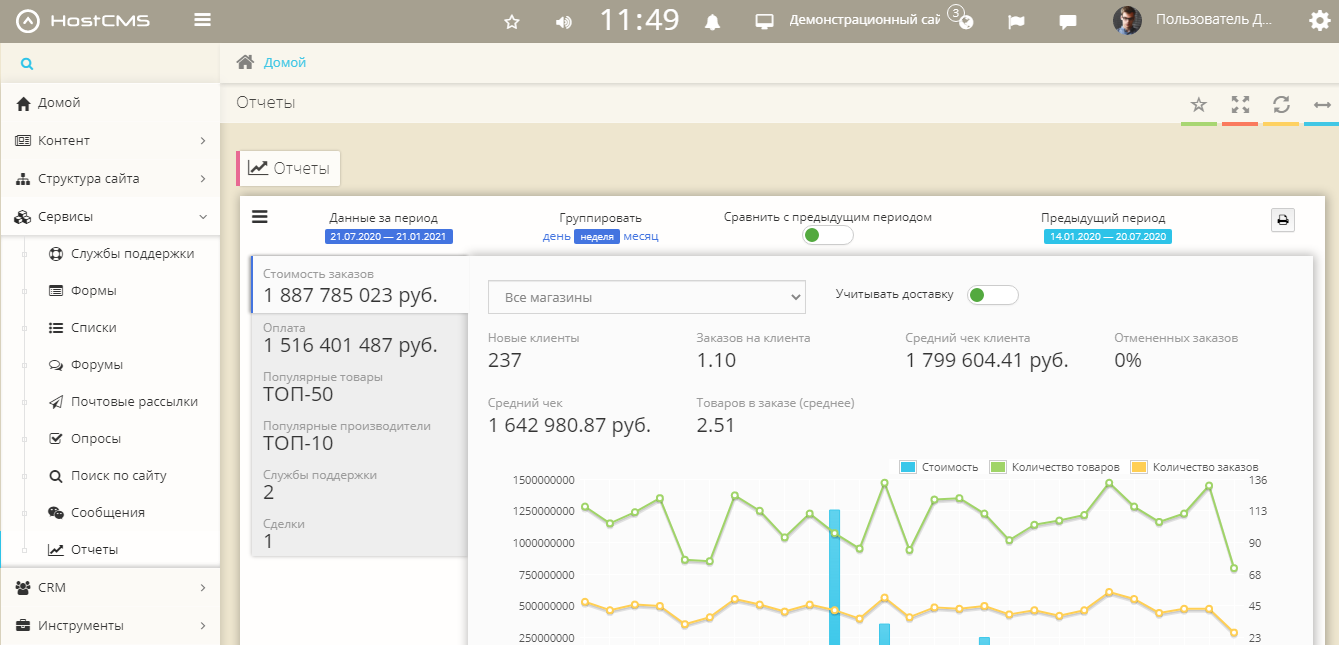The width and height of the screenshot is (1339, 645).
Task: Open the favorites star in top bar
Action: click(x=512, y=21)
